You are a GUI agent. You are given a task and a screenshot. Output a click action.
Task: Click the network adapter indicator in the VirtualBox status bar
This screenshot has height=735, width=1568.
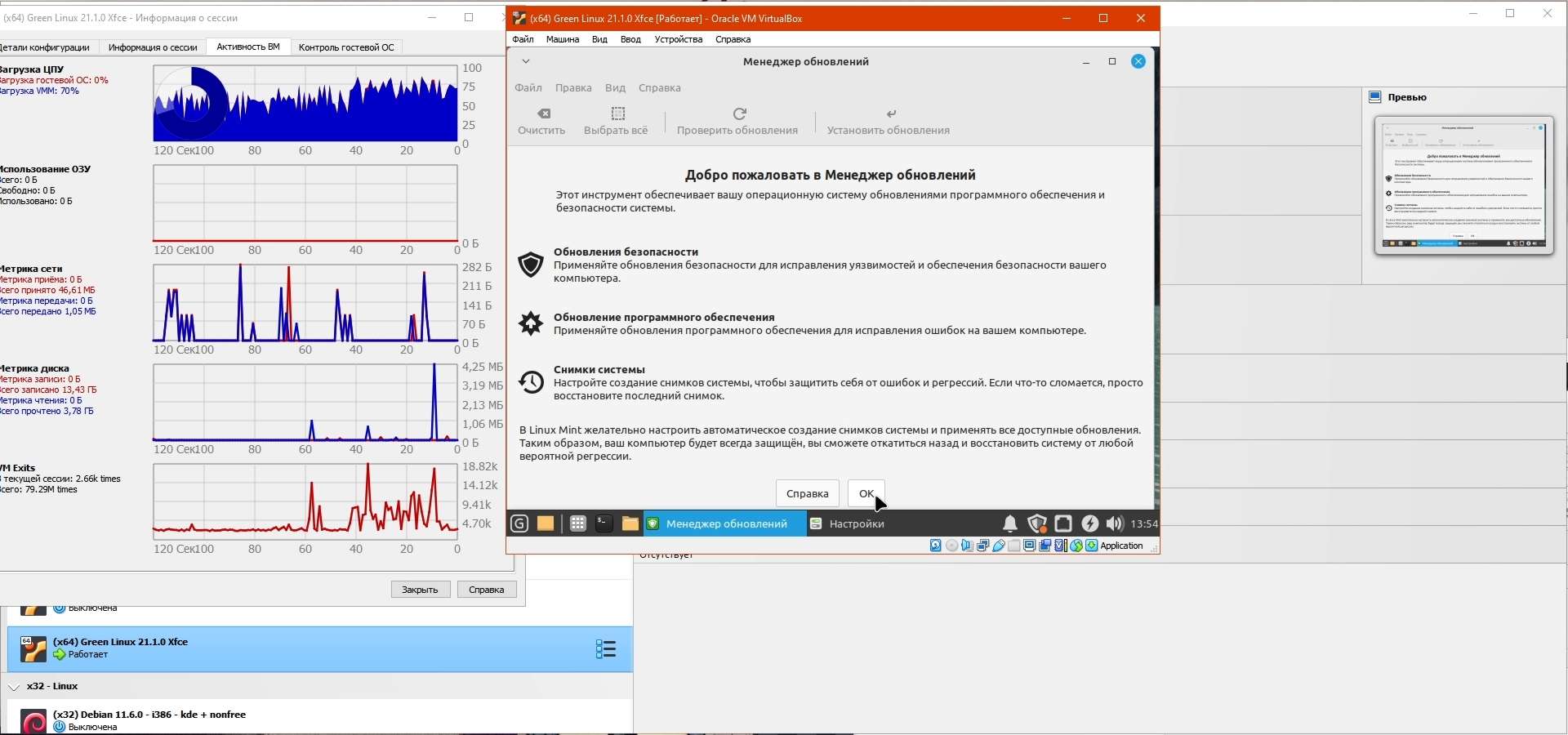coord(982,546)
